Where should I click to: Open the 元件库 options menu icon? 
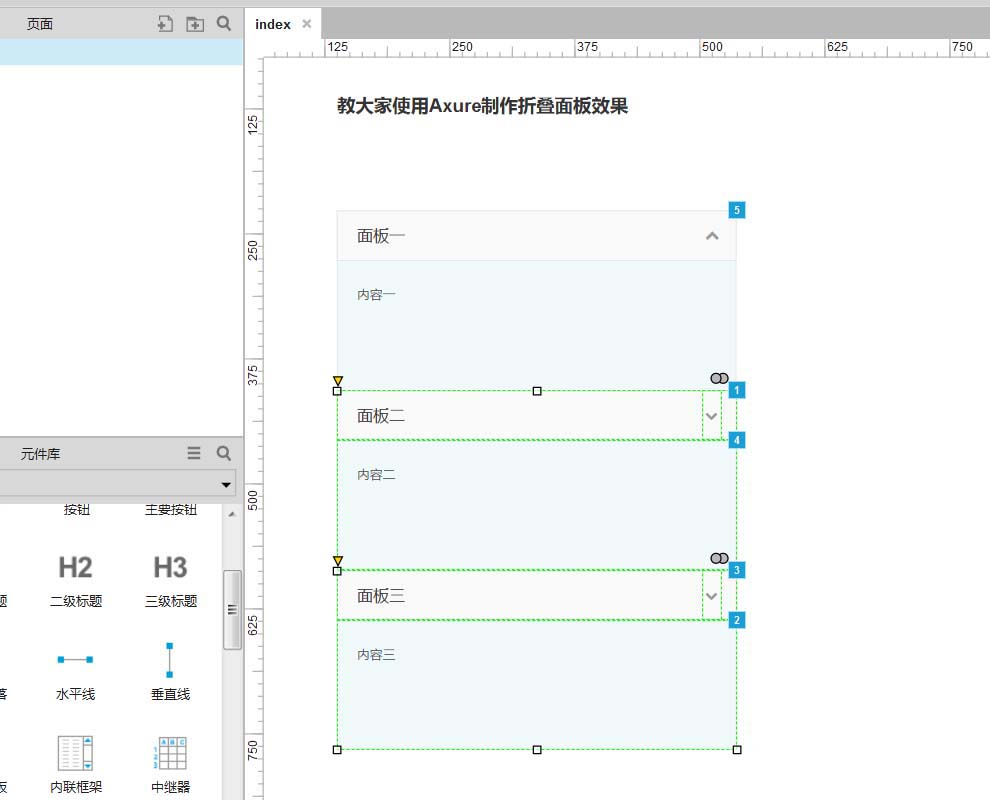(194, 453)
